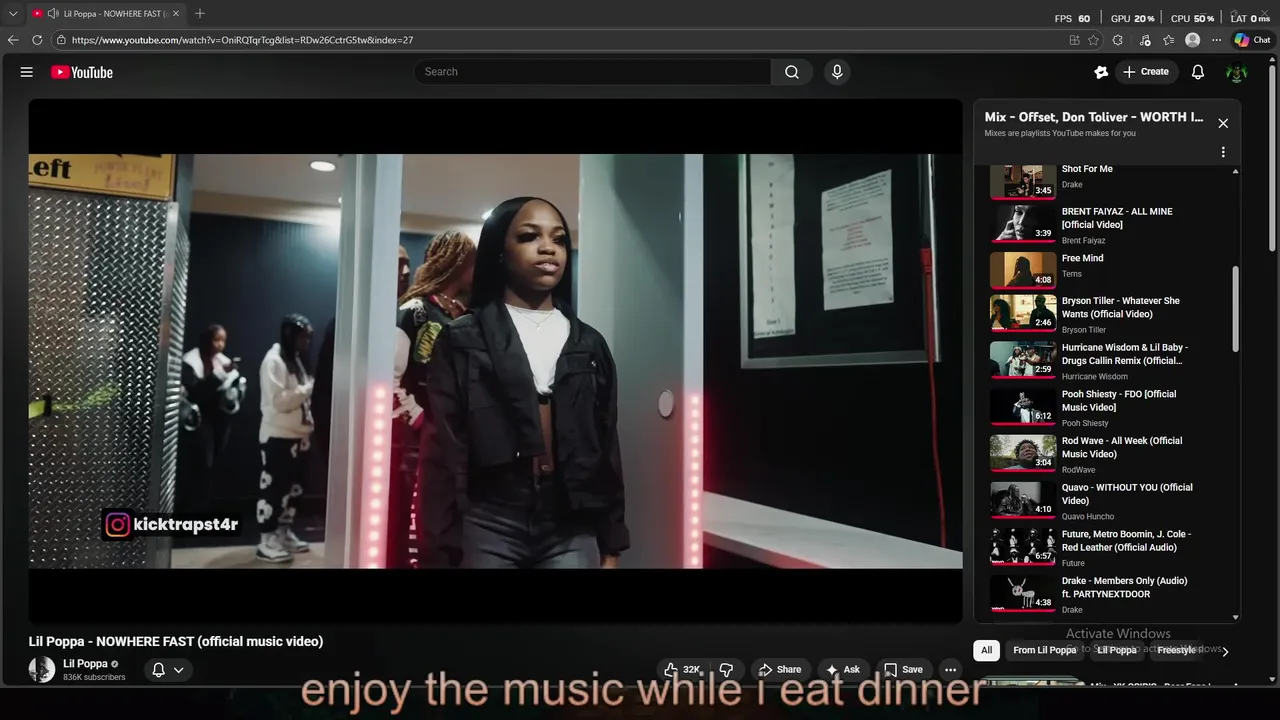
Task: Click the playlist panel scrollbar thumb
Action: click(x=1235, y=308)
